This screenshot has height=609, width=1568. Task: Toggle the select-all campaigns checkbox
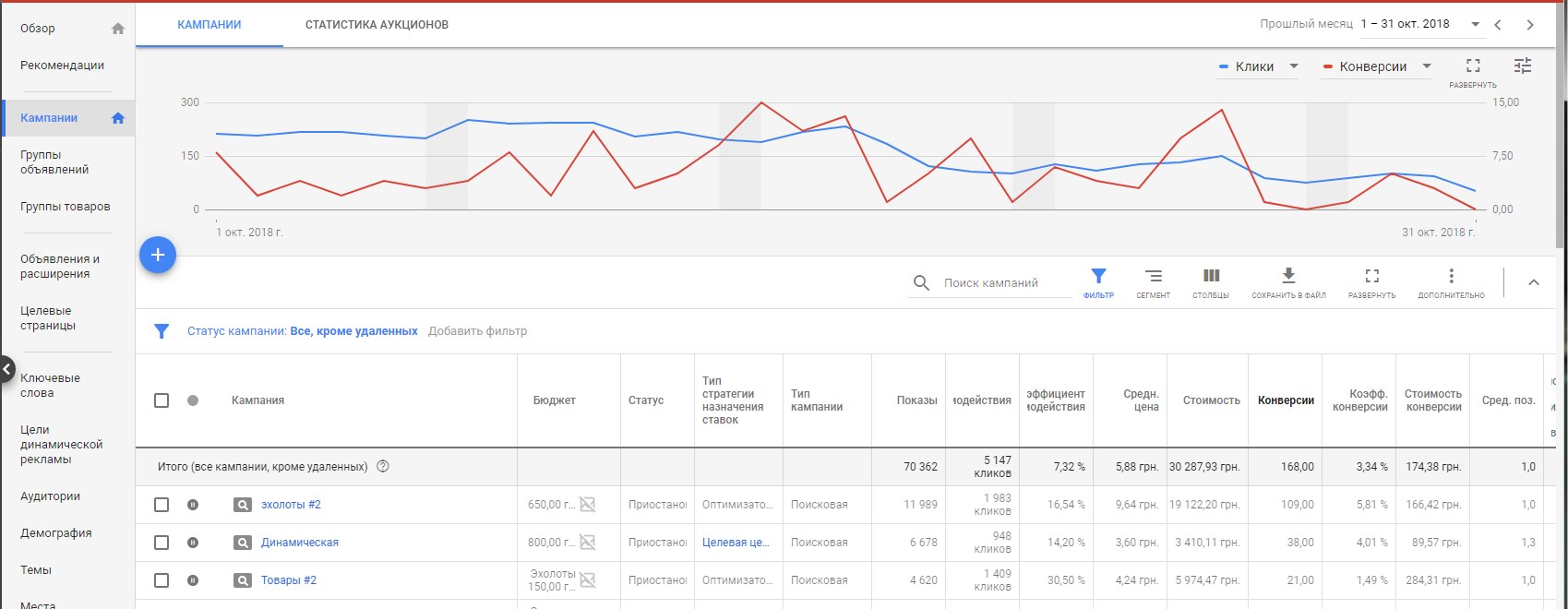162,400
